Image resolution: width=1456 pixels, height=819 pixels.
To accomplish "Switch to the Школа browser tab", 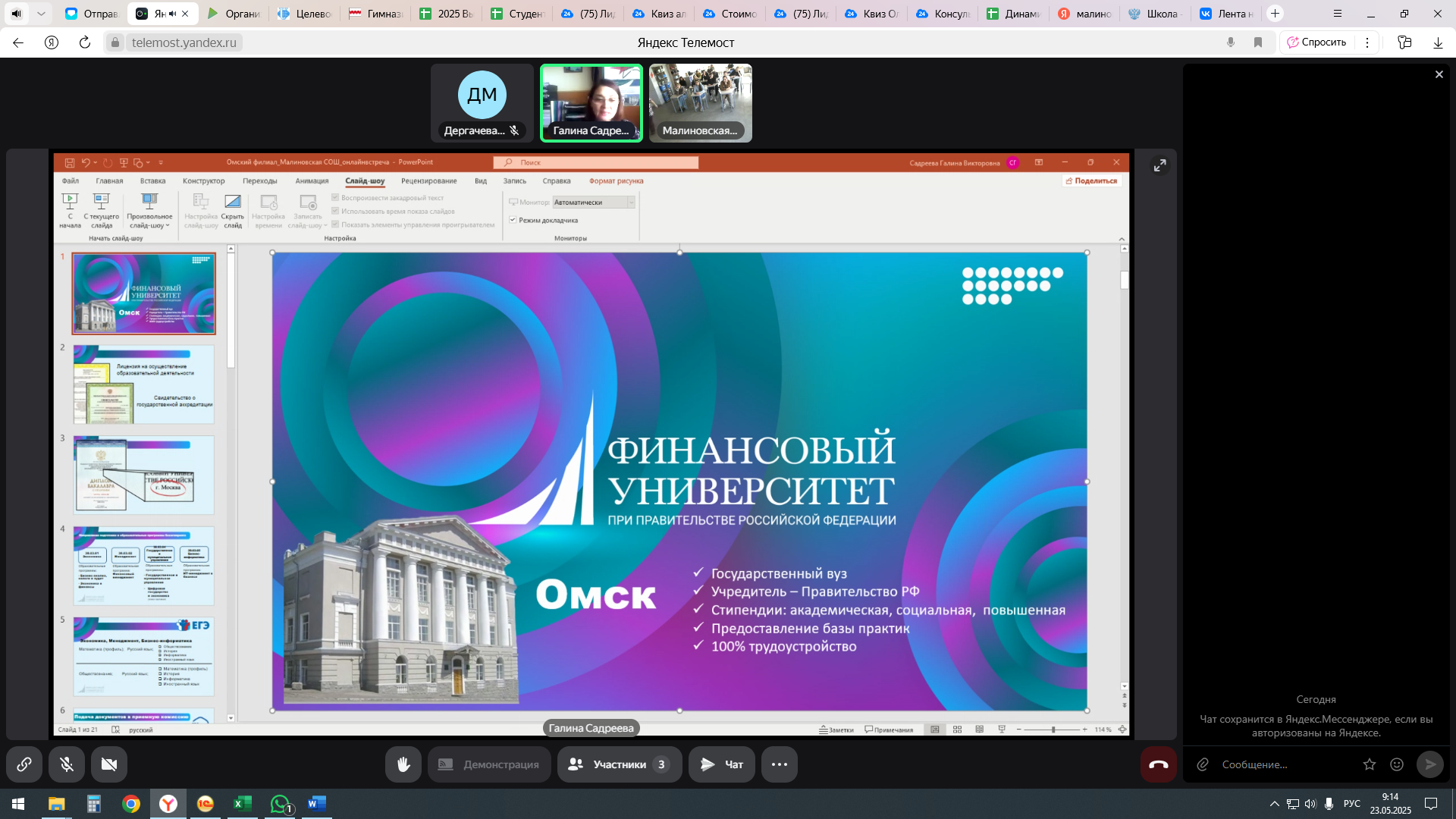I will click(1154, 14).
